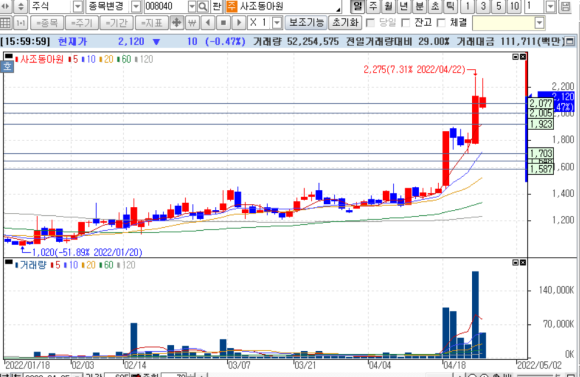The width and height of the screenshot is (580, 377).
Task: Click the 1:1 chart toggle icon
Action: tap(21, 23)
